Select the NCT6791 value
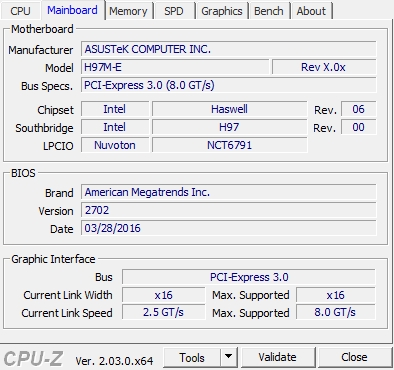Viewport: 394px width, 370px height. coord(229,145)
